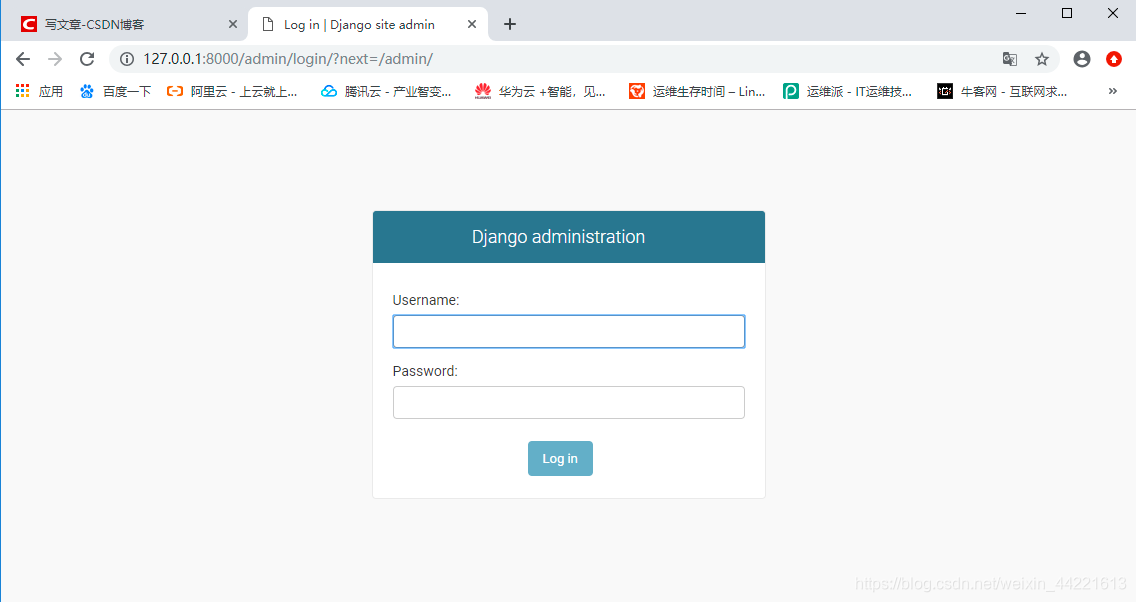Close the 写文章-CSDN博客 tab
1136x602 pixels.
pyautogui.click(x=233, y=25)
